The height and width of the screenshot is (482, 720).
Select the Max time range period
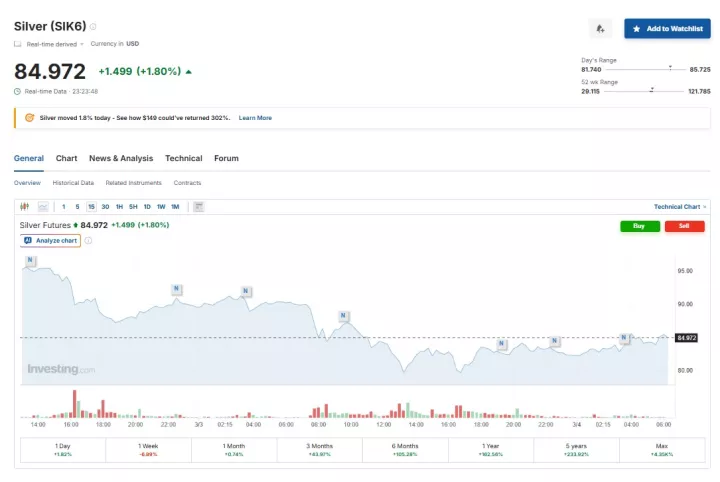661,449
